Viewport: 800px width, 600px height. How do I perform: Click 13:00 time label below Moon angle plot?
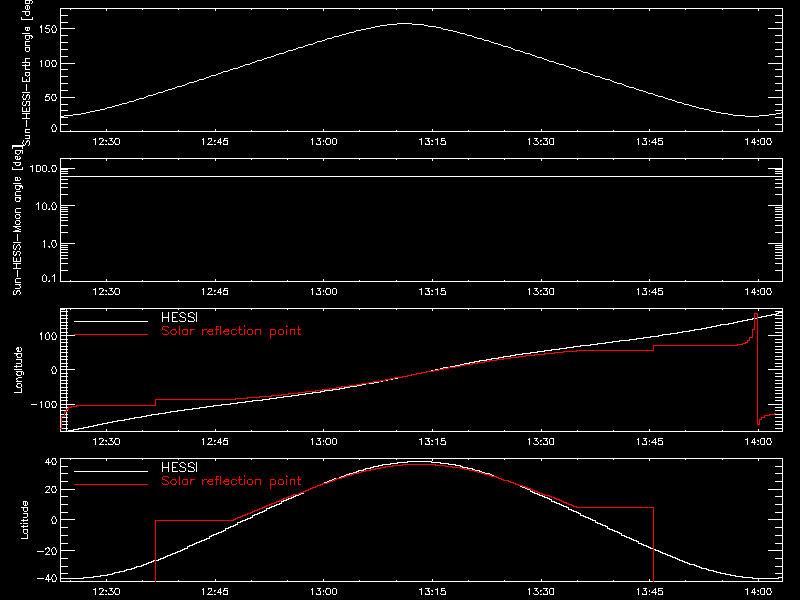[323, 291]
